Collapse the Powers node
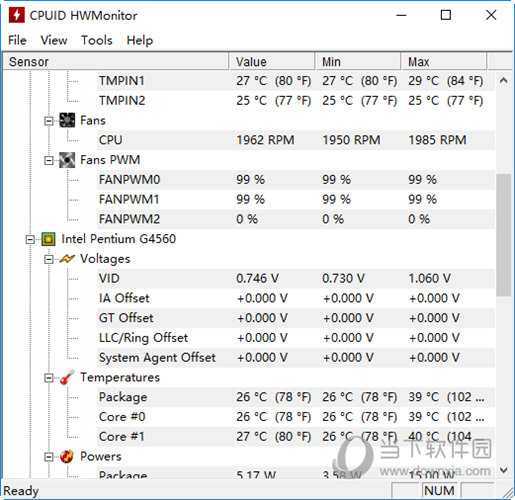Viewport: 515px width, 500px height. [x=49, y=457]
